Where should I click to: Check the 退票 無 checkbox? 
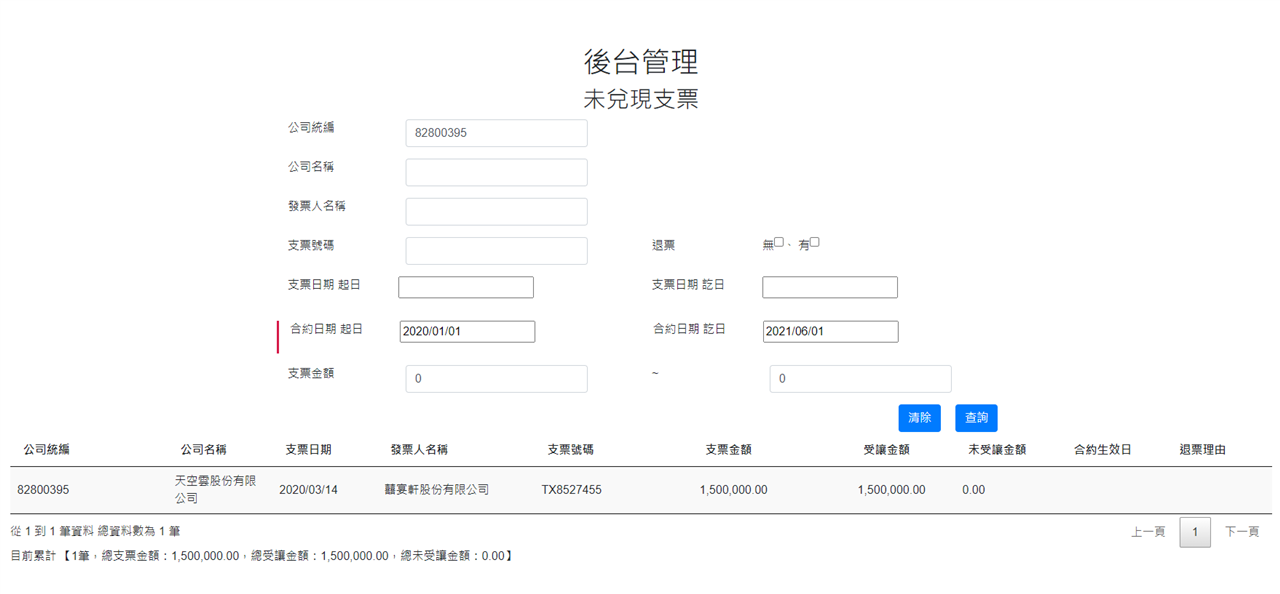(x=779, y=242)
